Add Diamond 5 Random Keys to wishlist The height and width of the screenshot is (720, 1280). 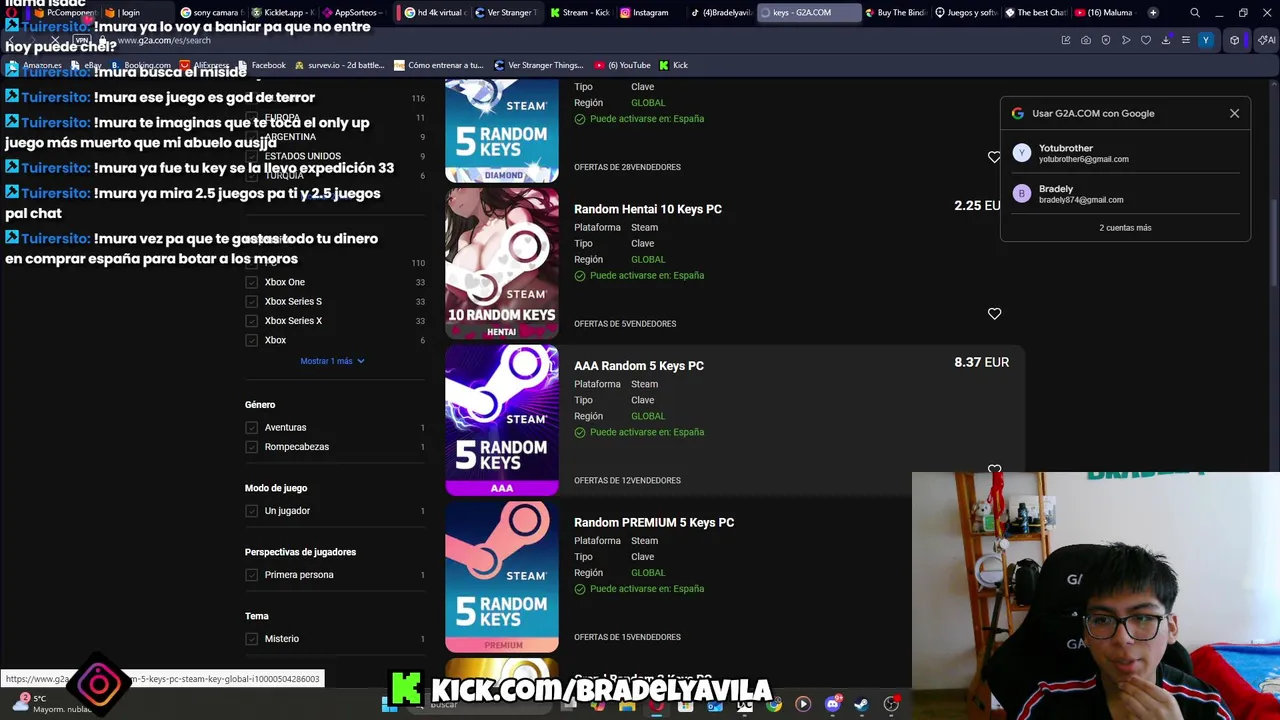point(994,157)
